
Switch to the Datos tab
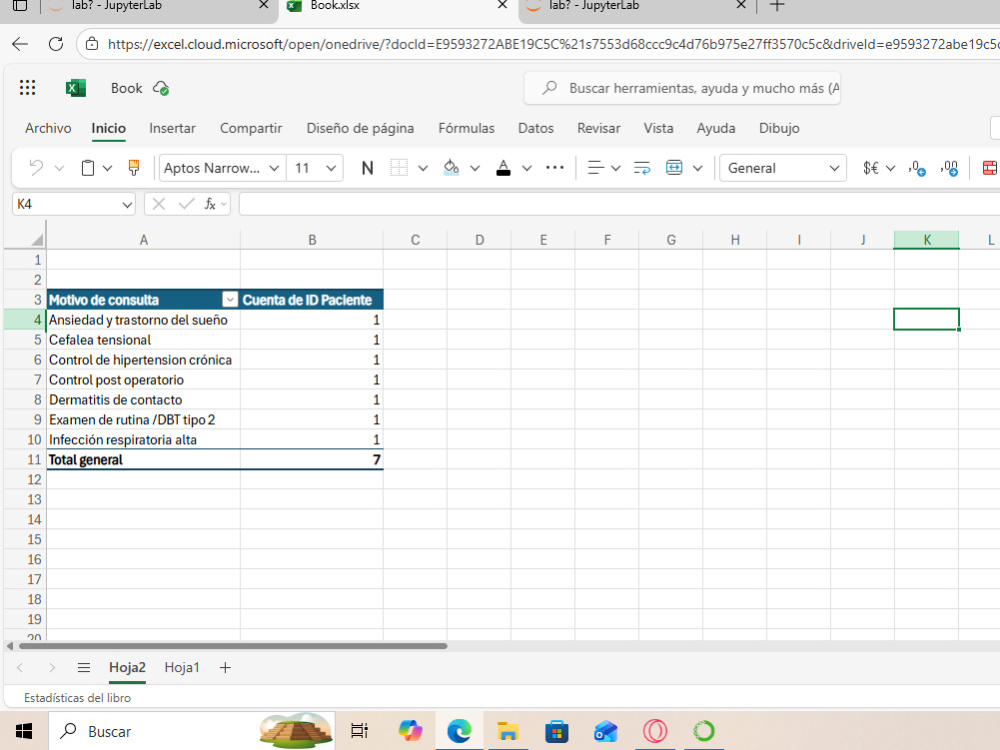pos(536,128)
